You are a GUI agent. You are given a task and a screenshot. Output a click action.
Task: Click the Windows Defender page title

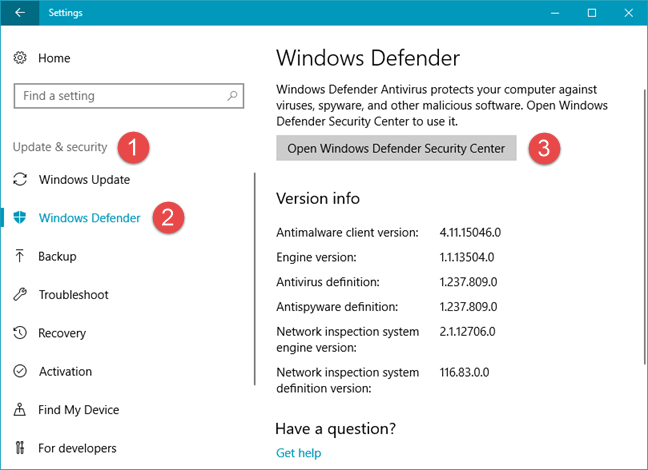pyautogui.click(x=368, y=58)
